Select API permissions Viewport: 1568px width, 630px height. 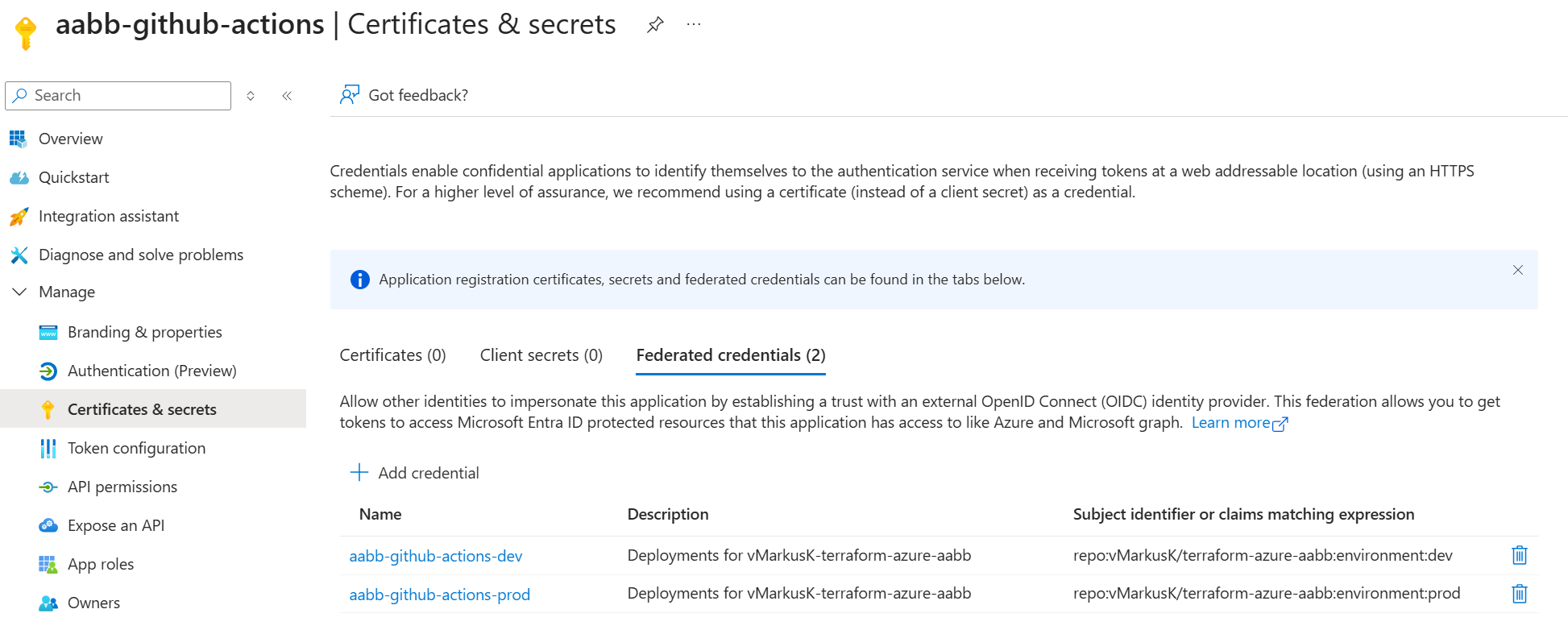click(x=122, y=487)
